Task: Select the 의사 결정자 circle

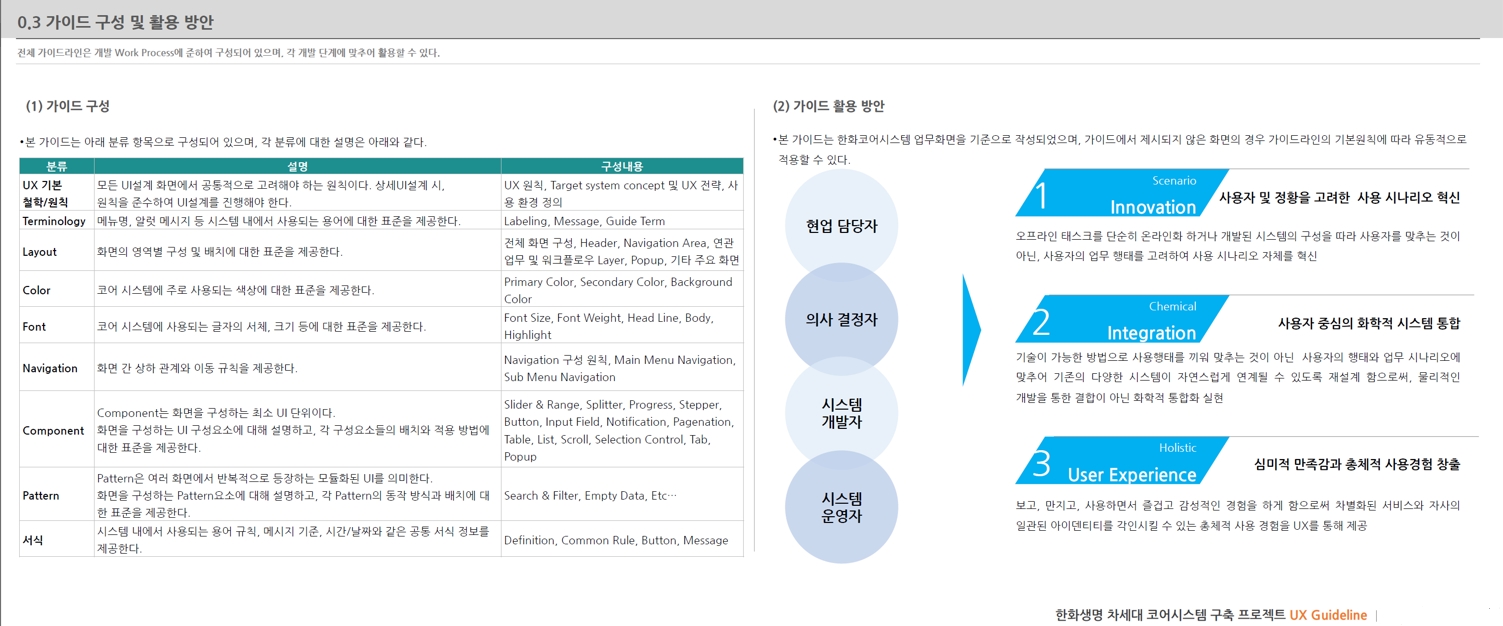Action: (841, 320)
